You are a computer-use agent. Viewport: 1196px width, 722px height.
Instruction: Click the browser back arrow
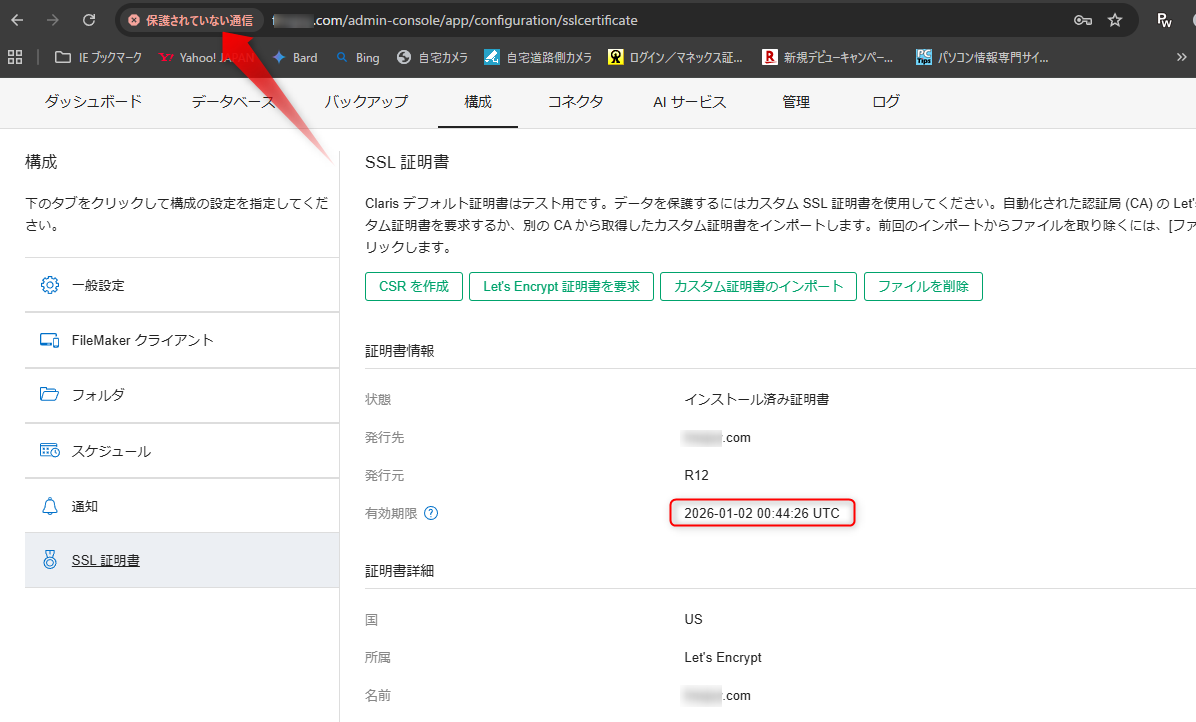click(x=17, y=20)
